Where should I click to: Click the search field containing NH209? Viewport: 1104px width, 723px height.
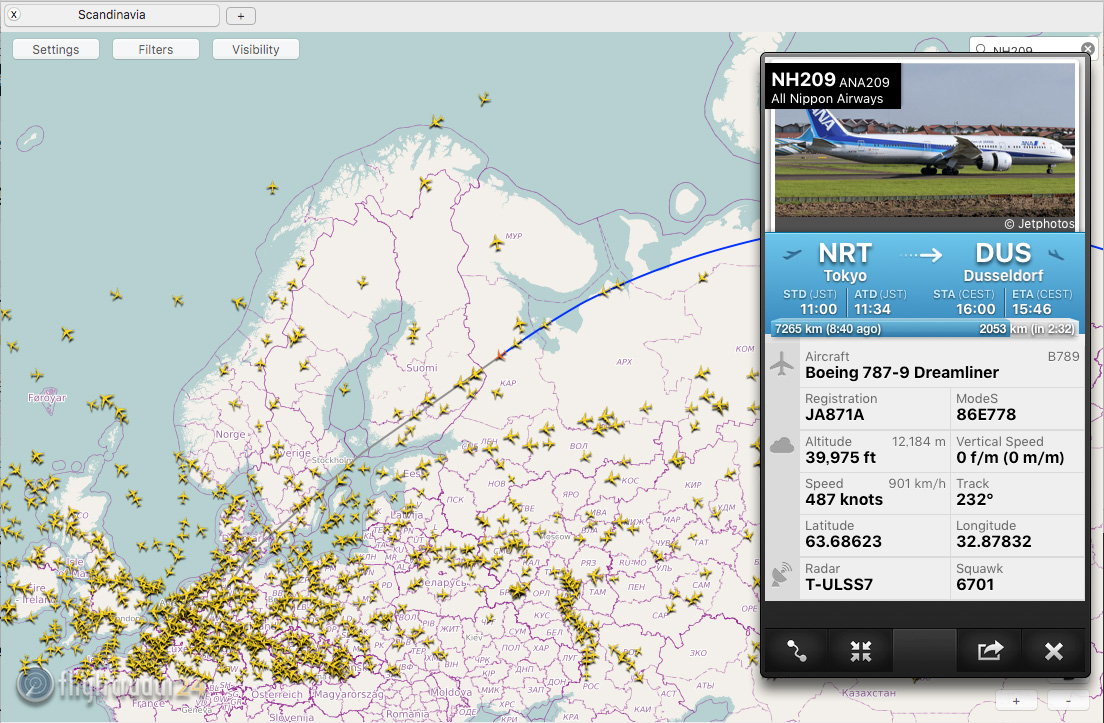1027,49
